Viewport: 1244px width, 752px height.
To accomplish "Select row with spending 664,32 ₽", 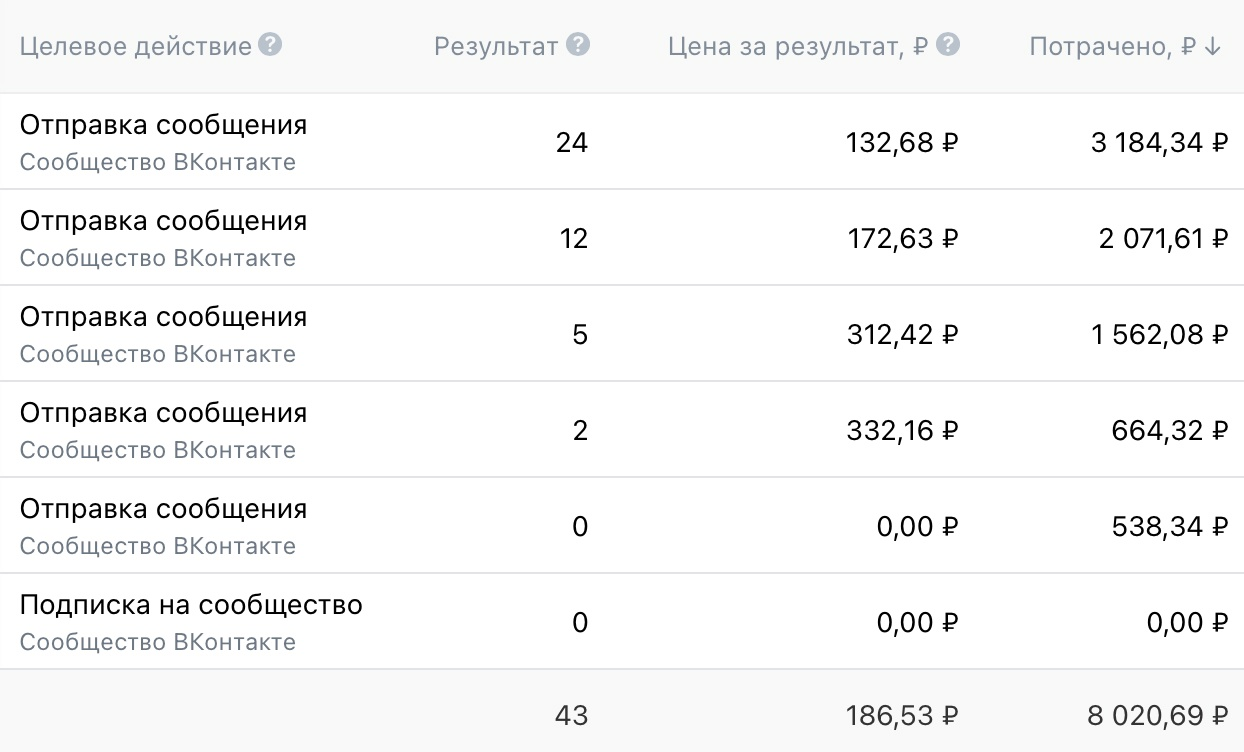I will 622,430.
